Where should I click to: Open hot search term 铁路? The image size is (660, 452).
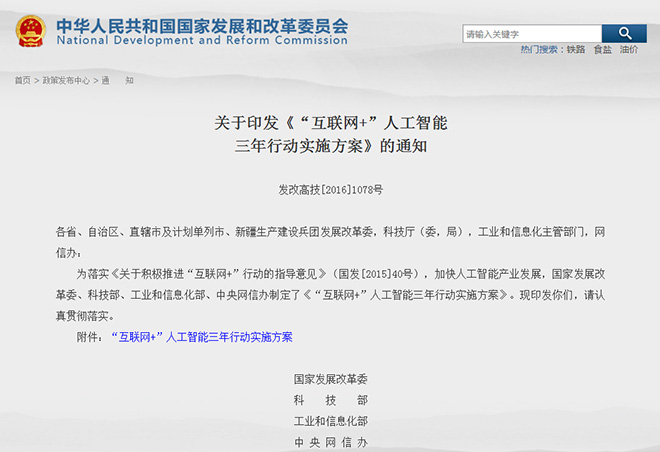pos(576,50)
